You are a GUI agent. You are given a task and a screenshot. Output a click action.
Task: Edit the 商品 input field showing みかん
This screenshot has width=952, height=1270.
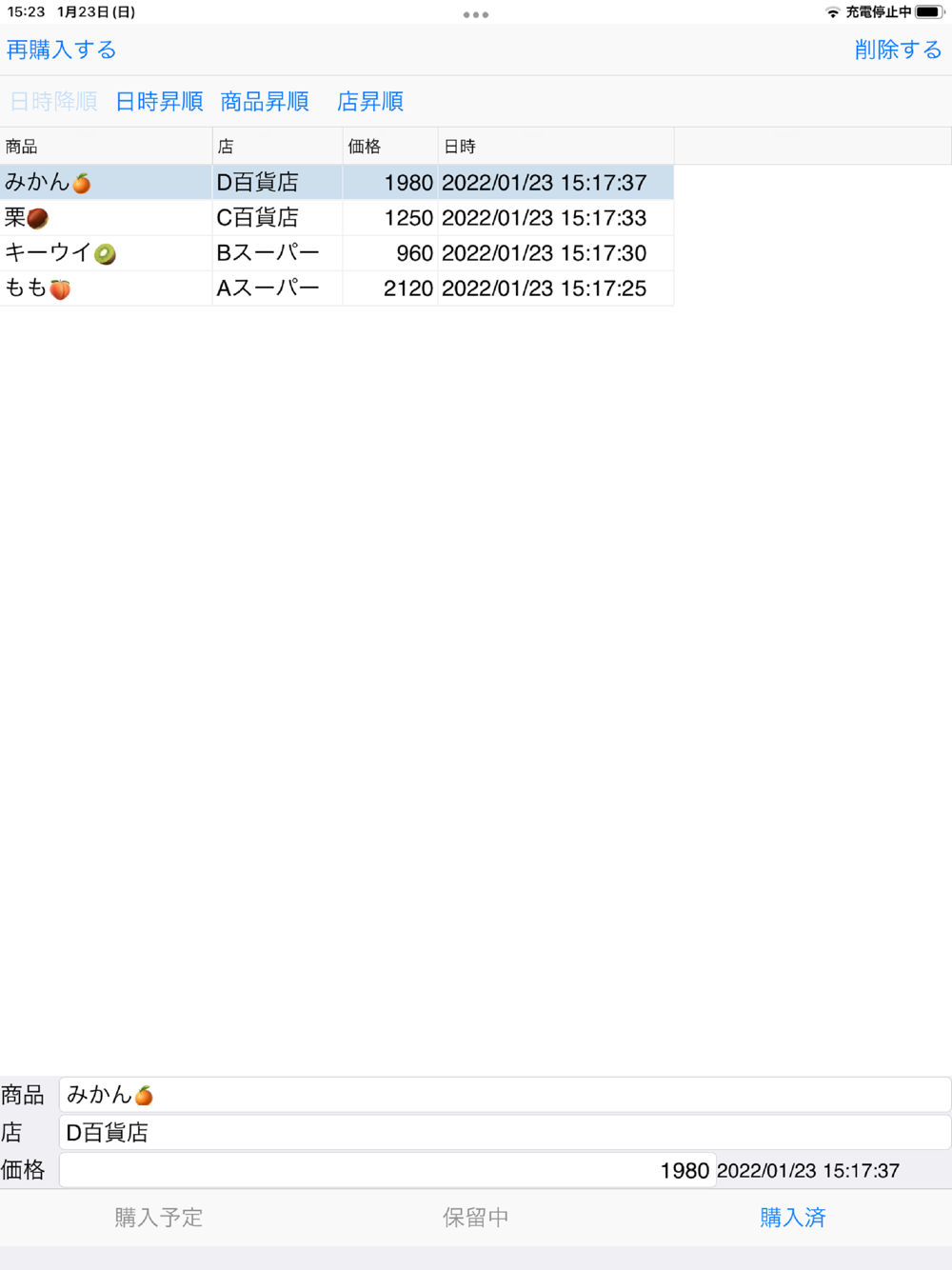(x=505, y=1095)
